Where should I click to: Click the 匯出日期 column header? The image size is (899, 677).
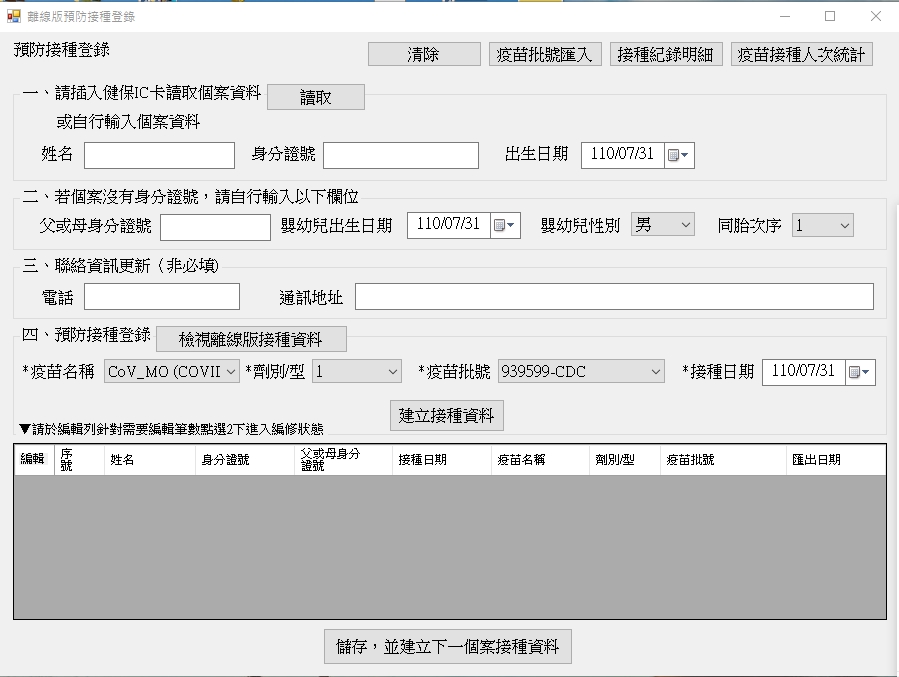(x=836, y=459)
